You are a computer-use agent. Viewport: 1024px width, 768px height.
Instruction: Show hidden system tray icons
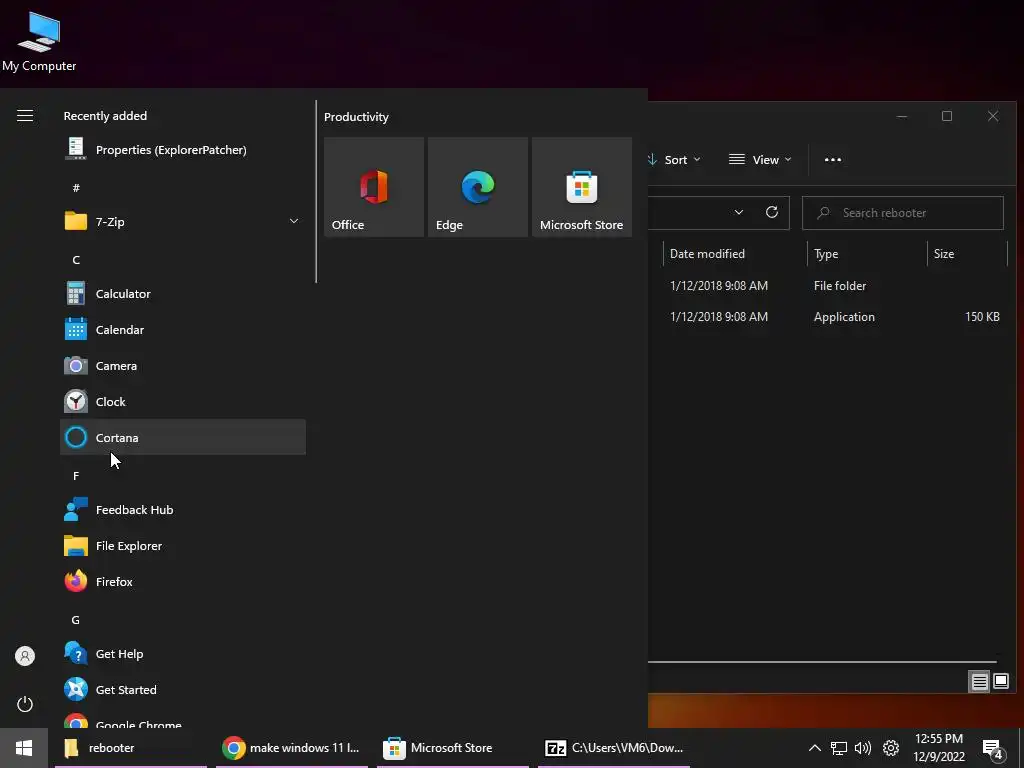[814, 748]
